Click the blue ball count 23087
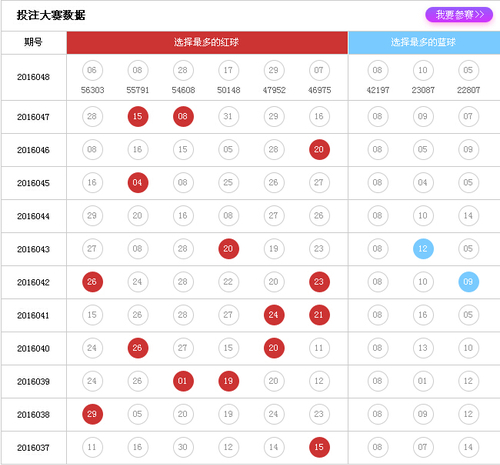The height and width of the screenshot is (465, 500). (423, 90)
